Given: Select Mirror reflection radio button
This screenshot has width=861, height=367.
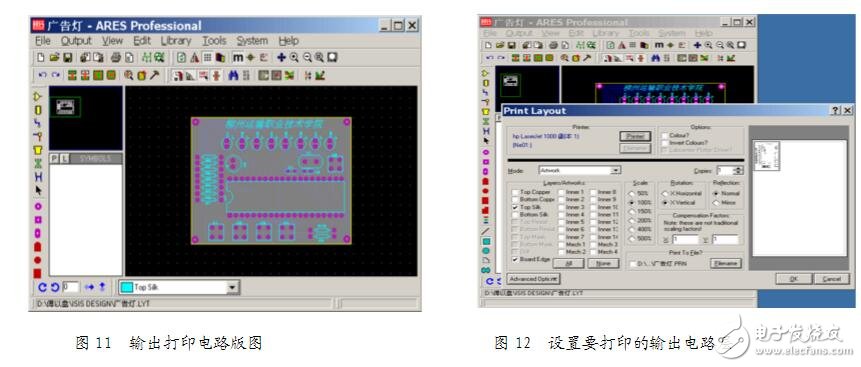Looking at the screenshot, I should 716,203.
